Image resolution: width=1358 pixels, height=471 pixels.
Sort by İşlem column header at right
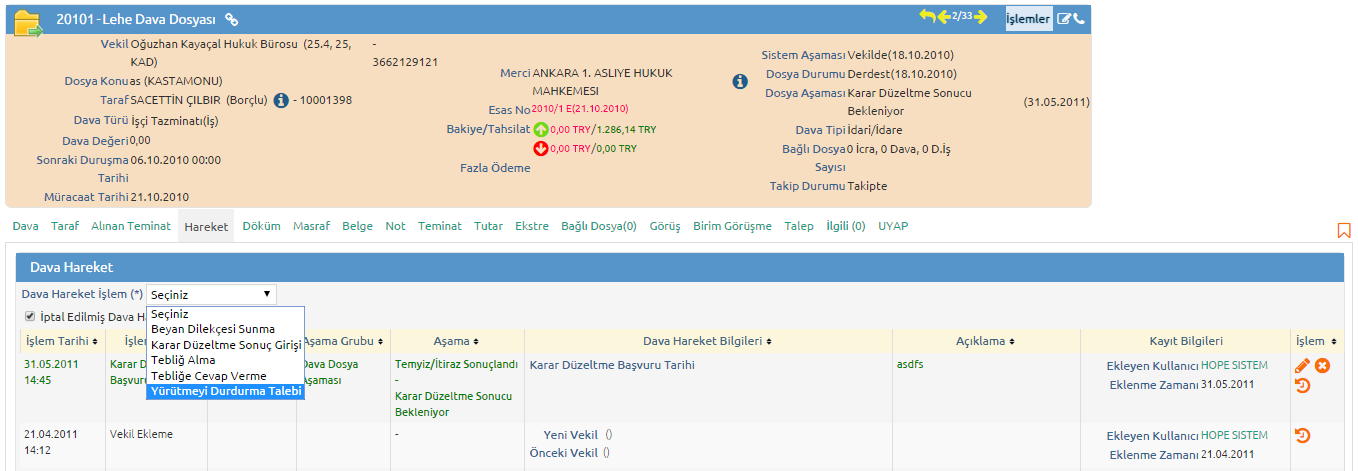(x=1317, y=341)
